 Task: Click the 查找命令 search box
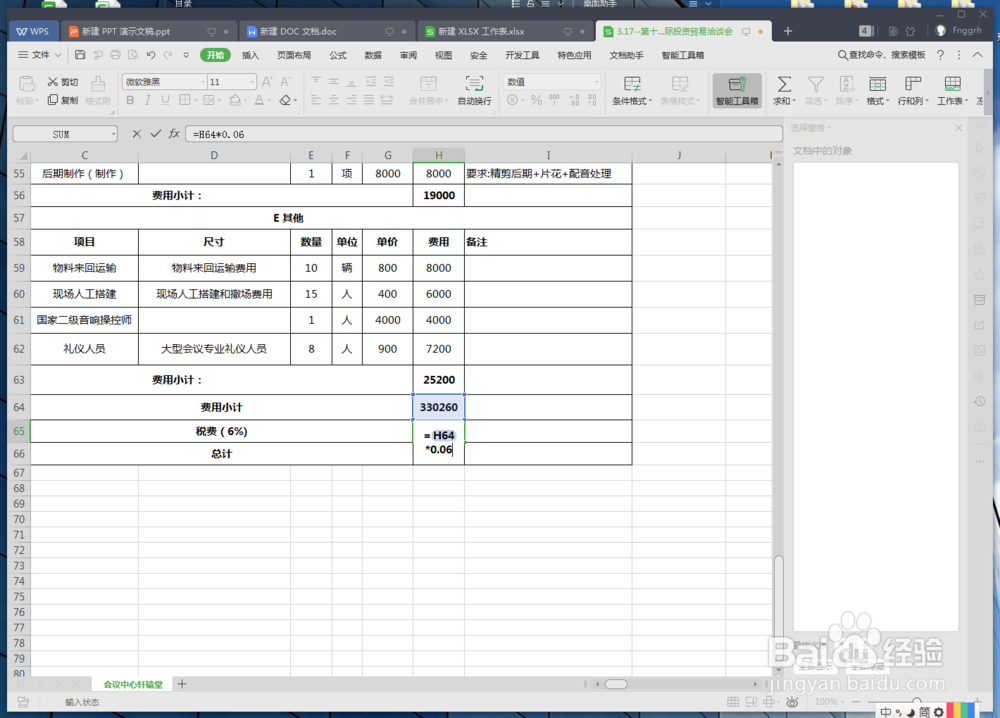coord(881,55)
